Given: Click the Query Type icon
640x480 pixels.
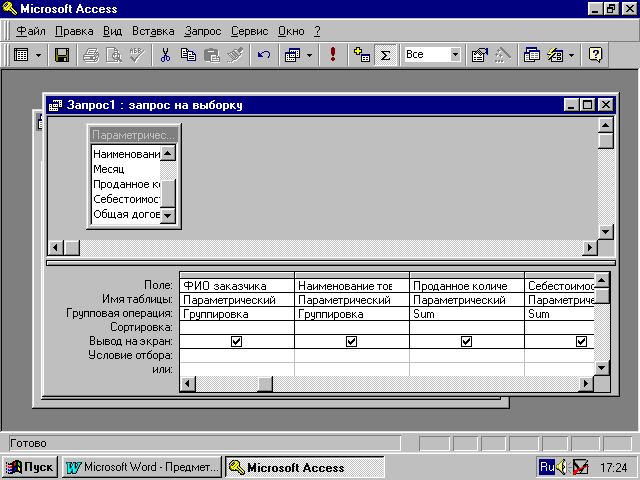Looking at the screenshot, I should point(293,55).
